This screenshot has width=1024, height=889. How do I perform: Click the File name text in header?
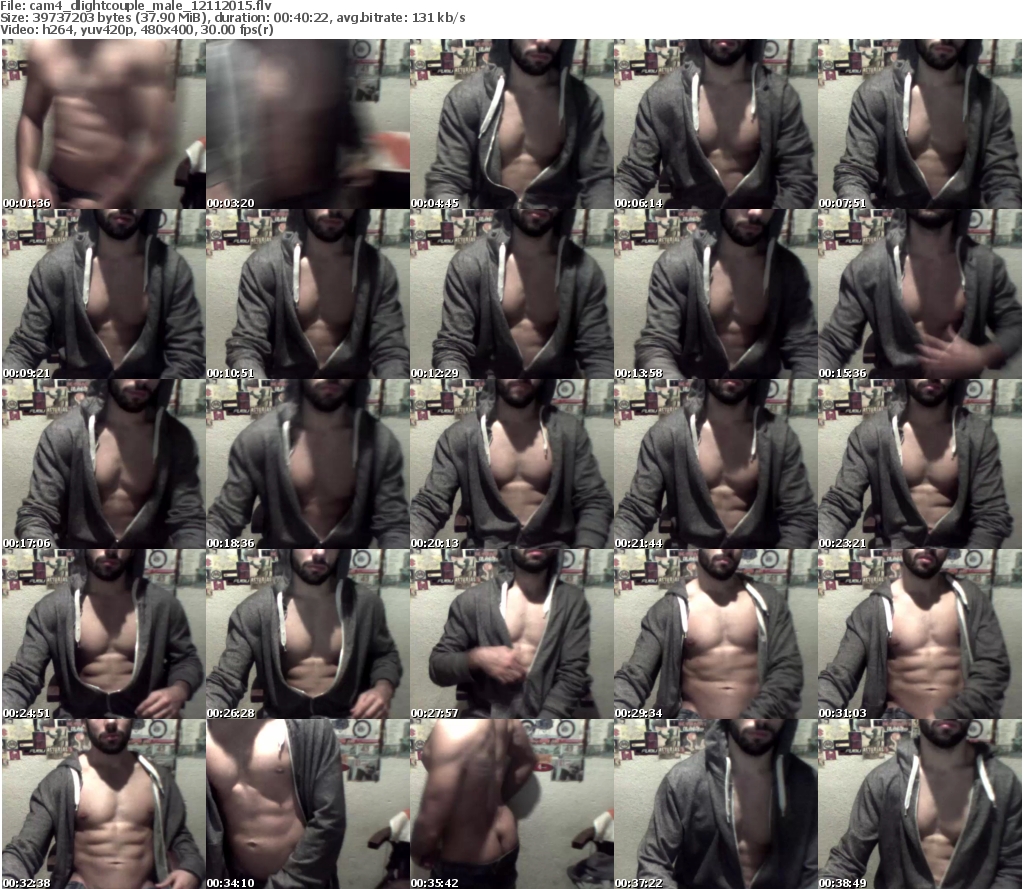point(136,6)
